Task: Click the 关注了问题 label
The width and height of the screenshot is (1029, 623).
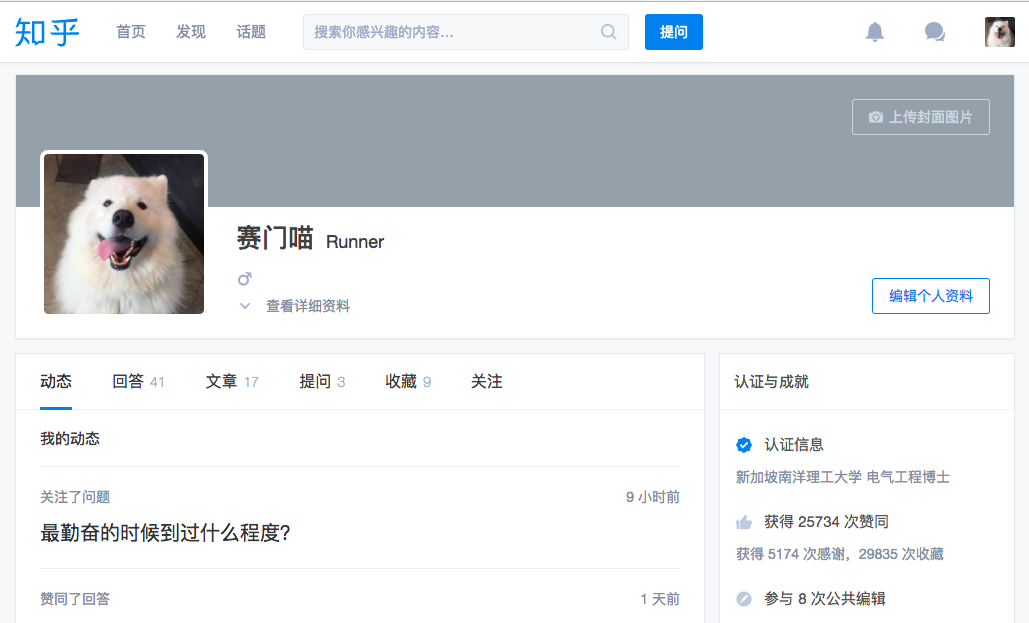Action: pos(75,497)
